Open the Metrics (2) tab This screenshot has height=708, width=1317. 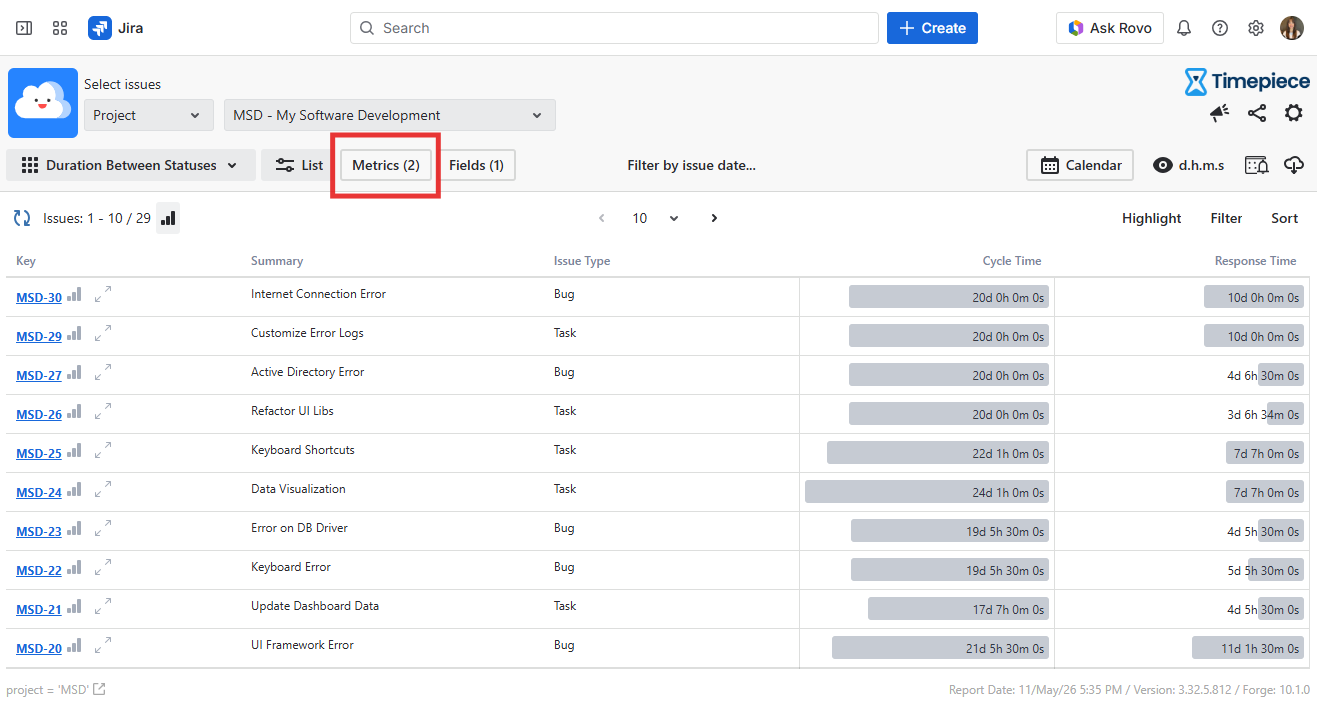point(386,165)
